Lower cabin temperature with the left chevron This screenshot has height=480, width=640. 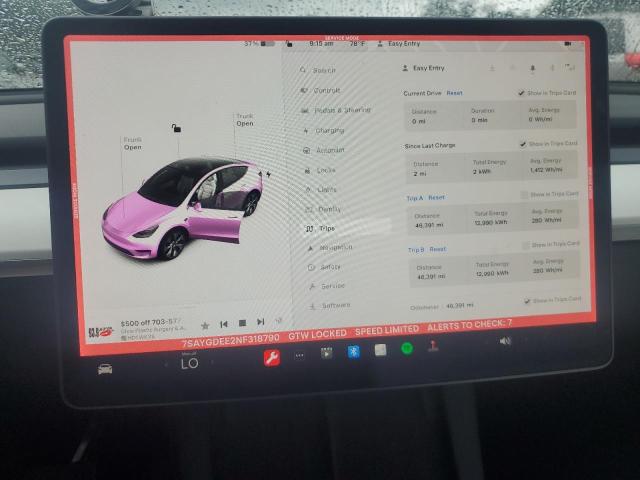166,364
